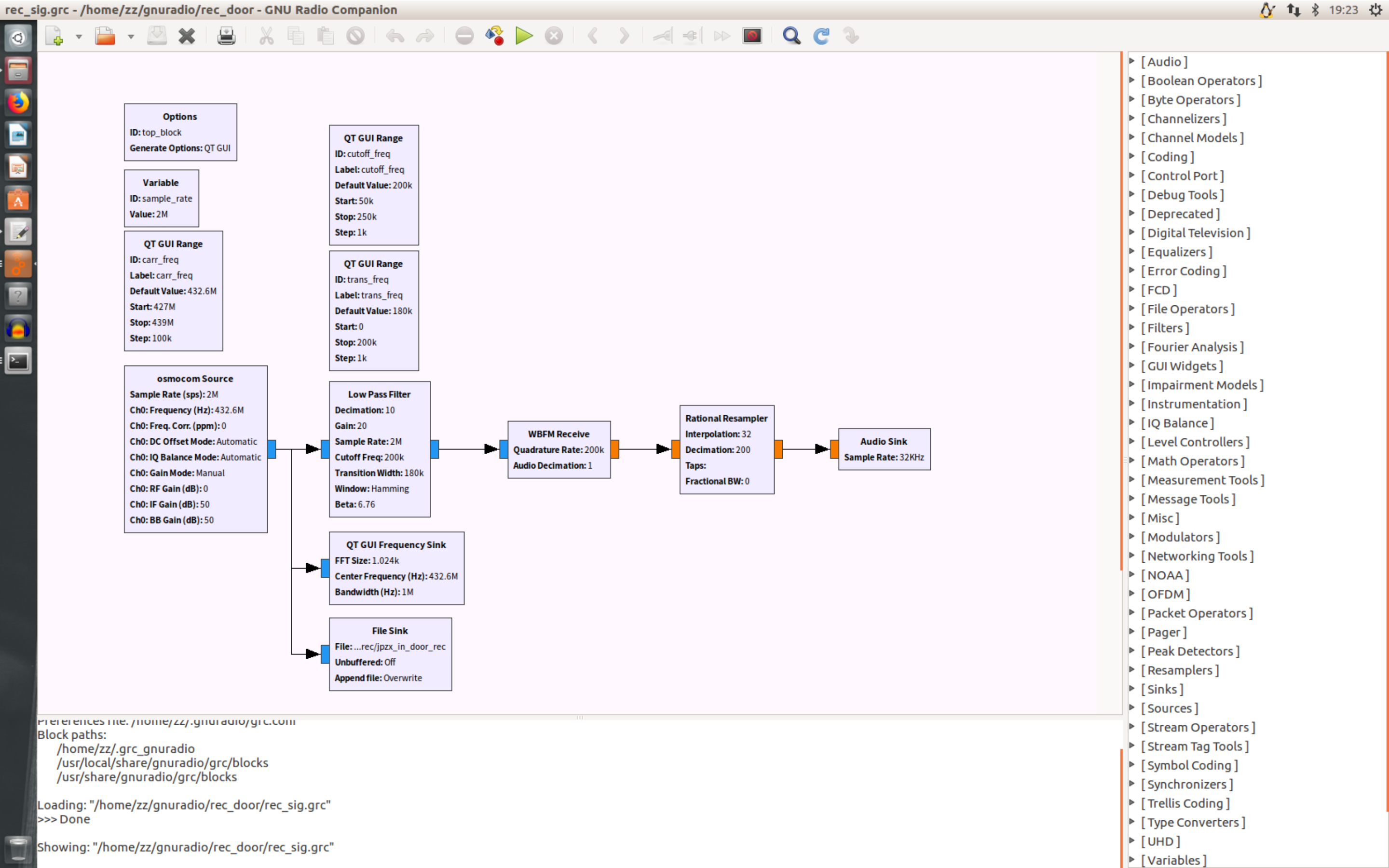Create a new flow graph
1389x868 pixels.
pos(54,36)
